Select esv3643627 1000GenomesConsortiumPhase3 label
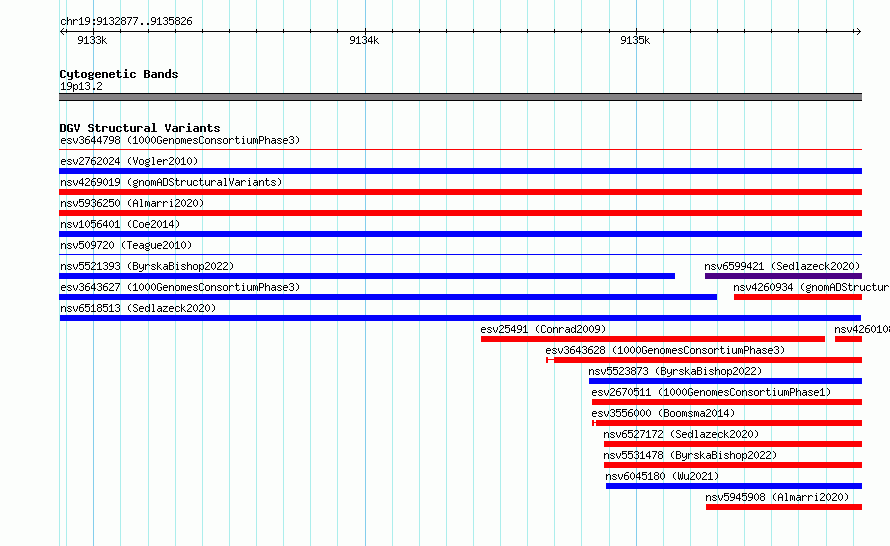This screenshot has width=890, height=546. pos(180,287)
